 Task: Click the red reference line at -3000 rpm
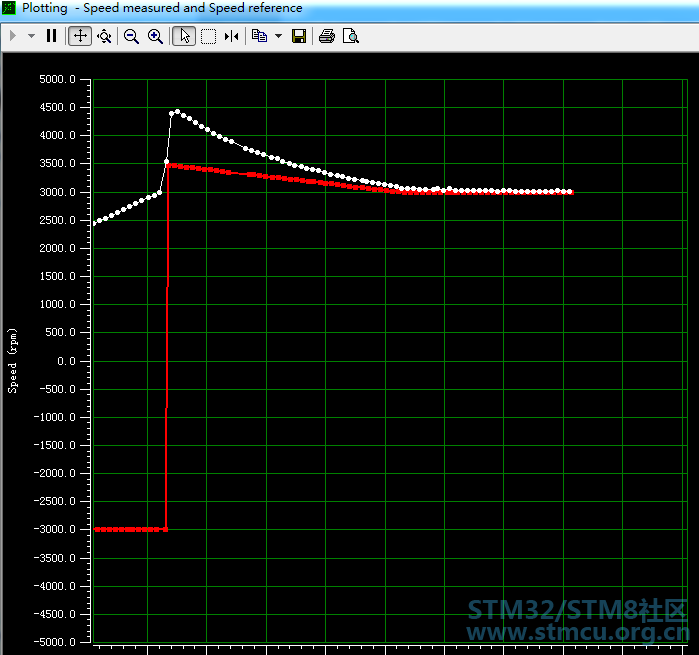(x=128, y=529)
